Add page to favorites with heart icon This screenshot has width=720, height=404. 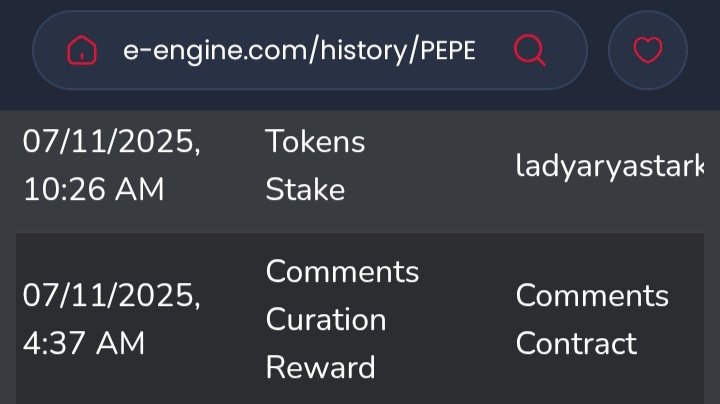(648, 50)
